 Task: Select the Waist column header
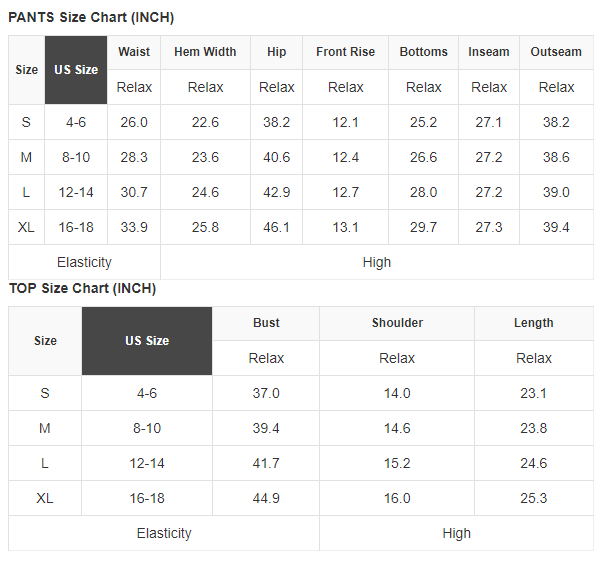[134, 52]
